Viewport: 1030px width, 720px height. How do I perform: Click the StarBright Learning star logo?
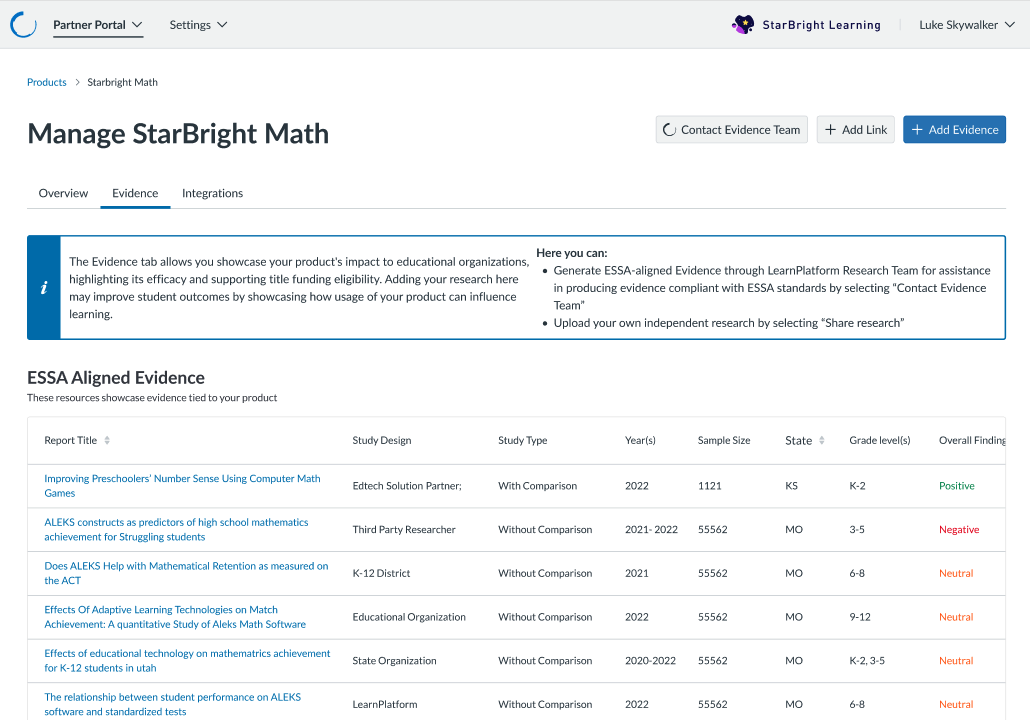coord(743,24)
